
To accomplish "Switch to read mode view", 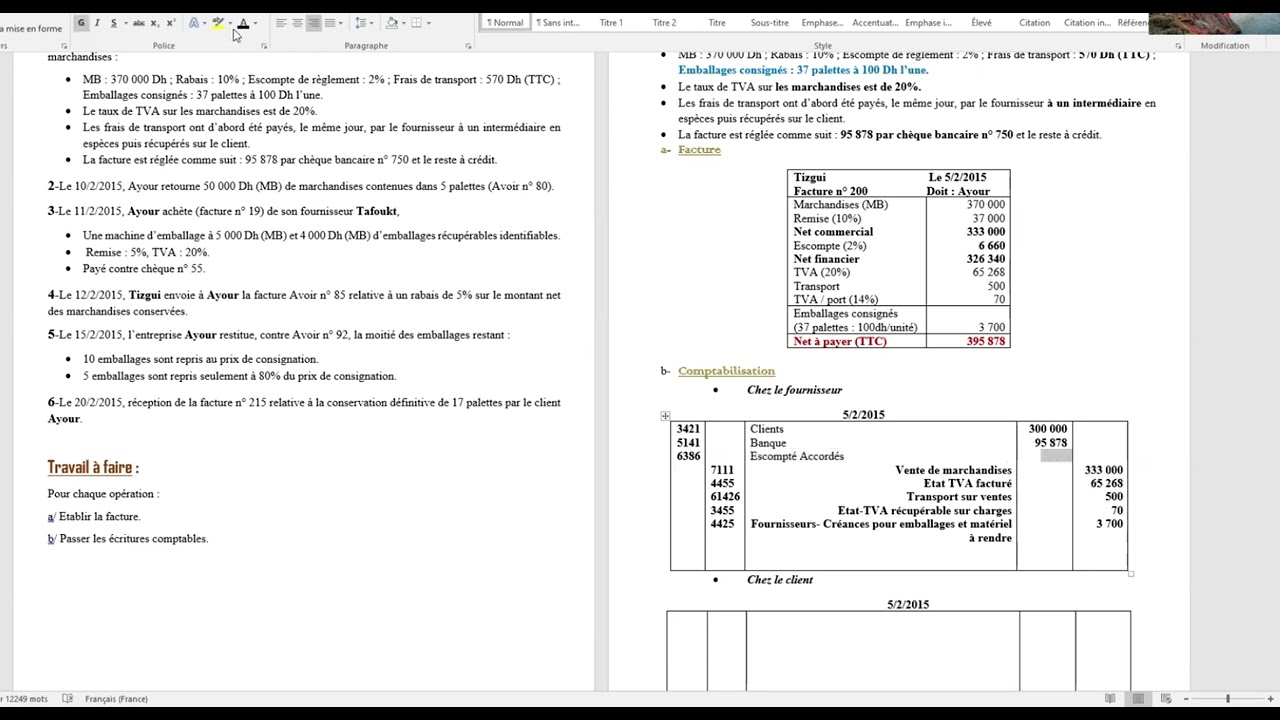I will click(1110, 698).
